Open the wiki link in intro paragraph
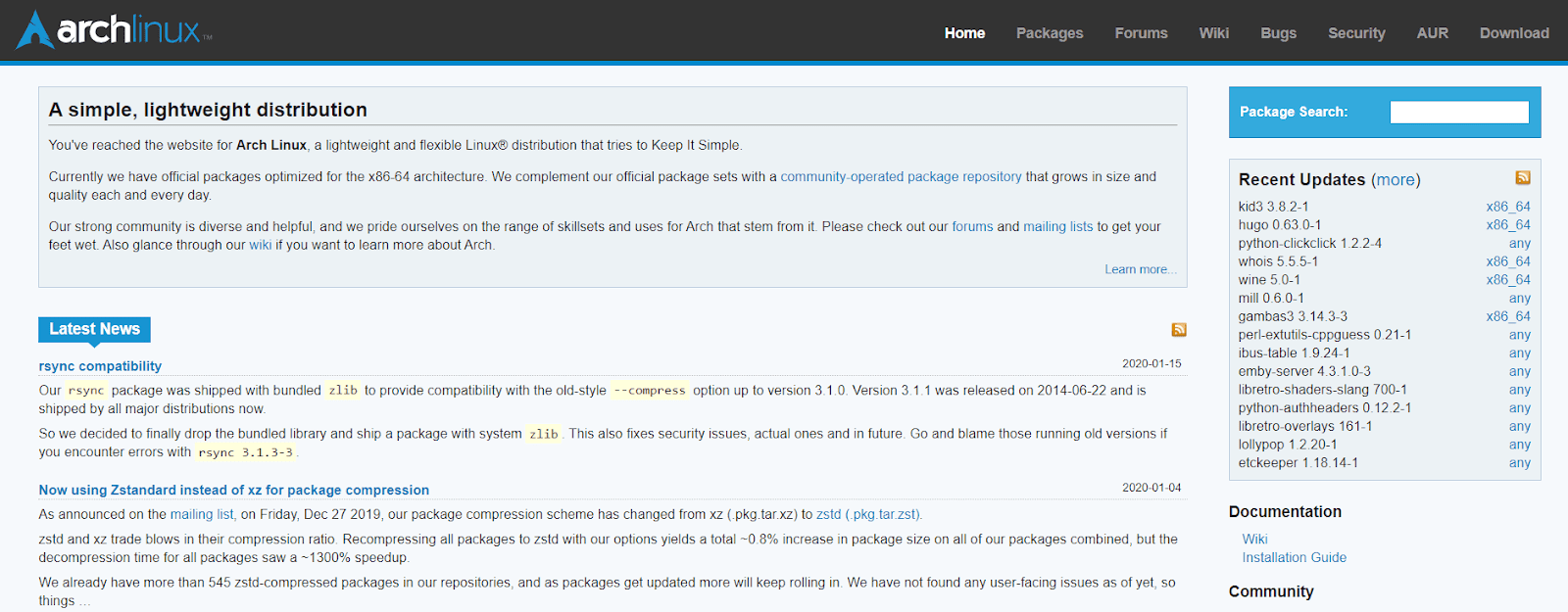This screenshot has height=612, width=1568. [x=260, y=246]
